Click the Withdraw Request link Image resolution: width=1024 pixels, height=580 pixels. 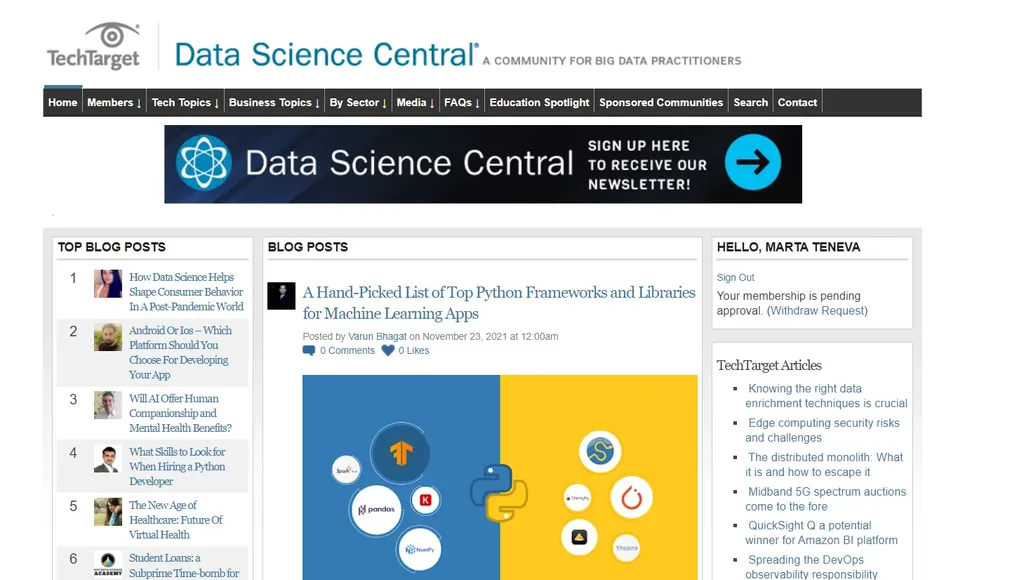[817, 311]
